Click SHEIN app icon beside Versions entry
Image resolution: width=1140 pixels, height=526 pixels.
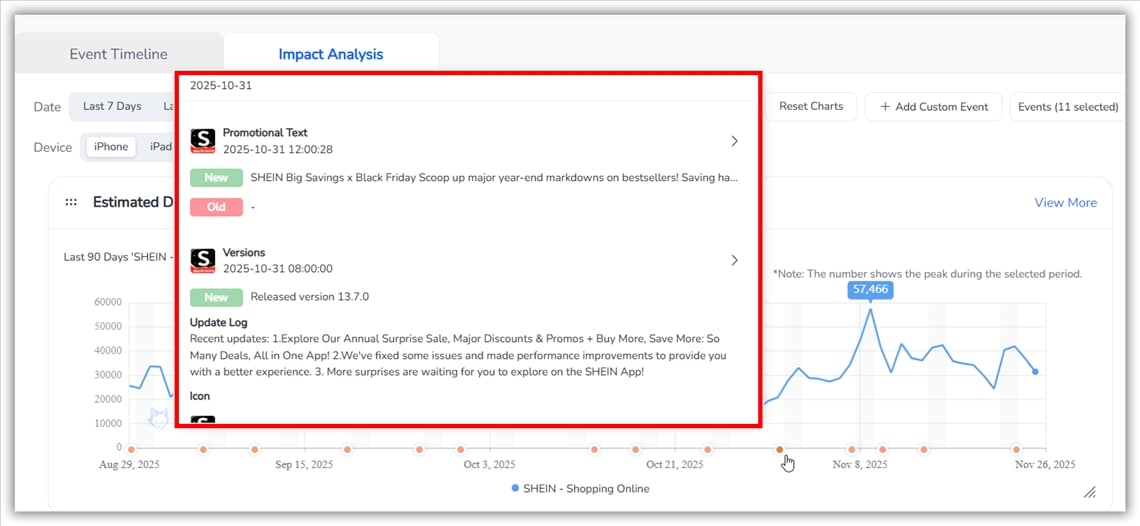203,261
